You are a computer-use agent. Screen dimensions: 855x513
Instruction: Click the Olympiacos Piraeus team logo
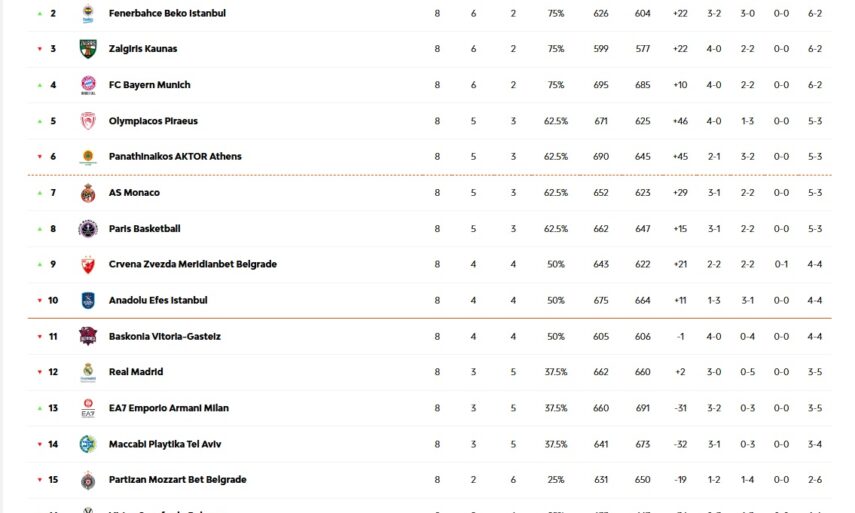pos(88,121)
